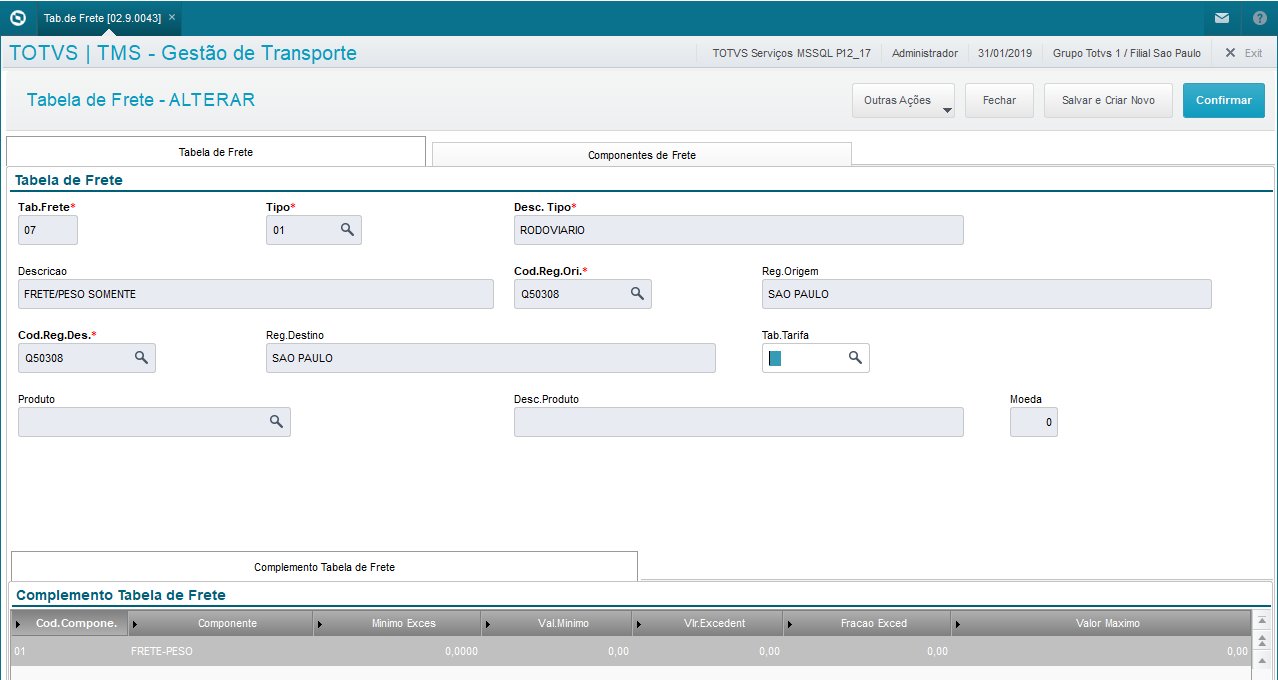Click the Desc. Tipo field RODOVIARIO

(x=739, y=230)
